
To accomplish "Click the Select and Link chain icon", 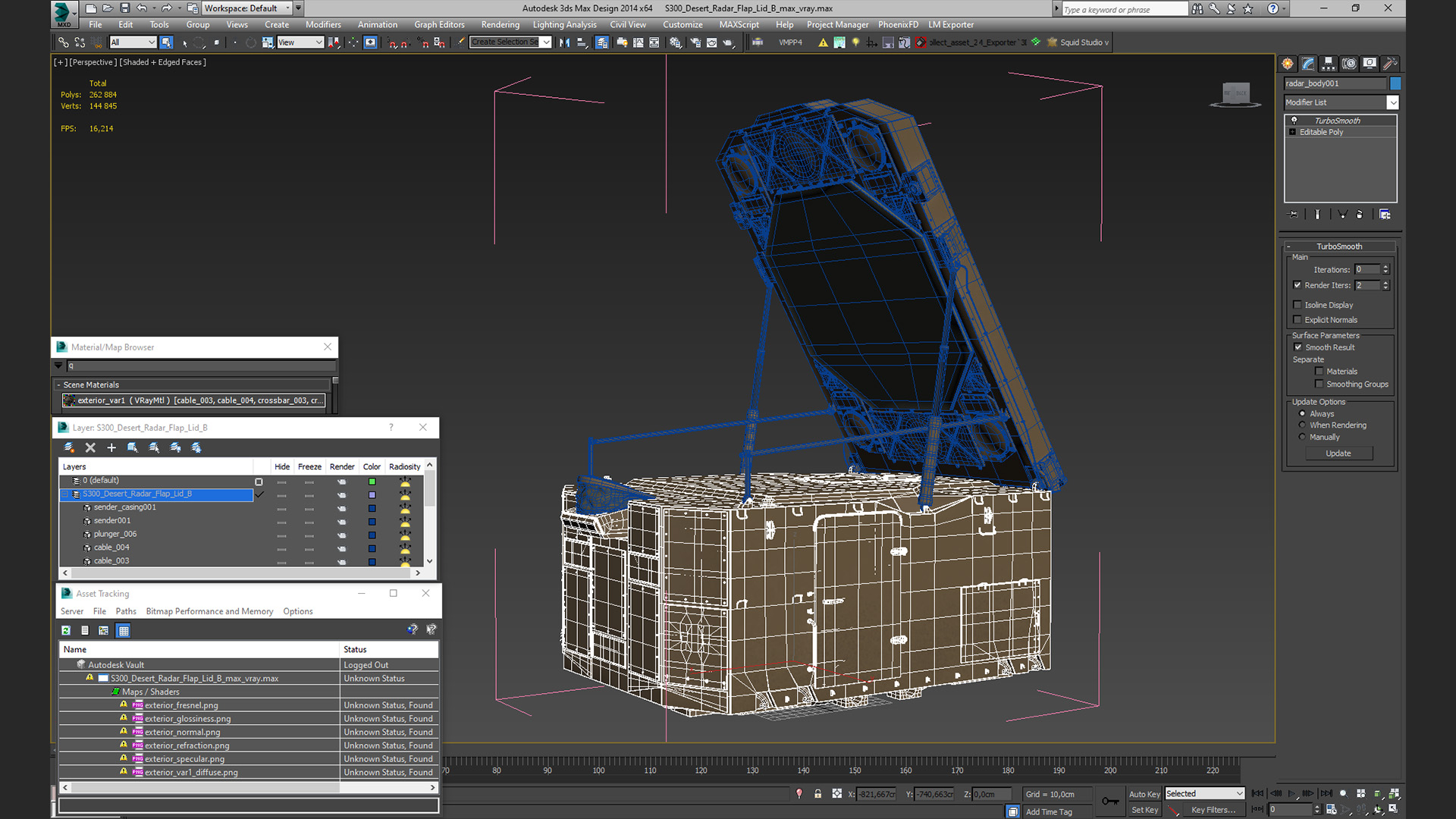I will [64, 42].
